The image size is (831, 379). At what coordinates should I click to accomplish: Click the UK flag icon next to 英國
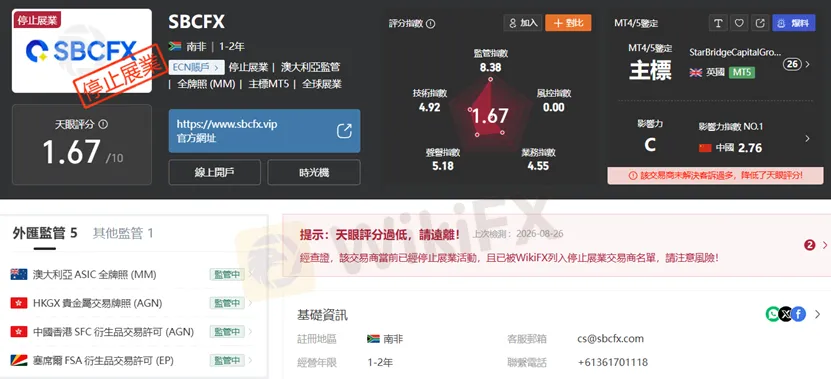696,73
